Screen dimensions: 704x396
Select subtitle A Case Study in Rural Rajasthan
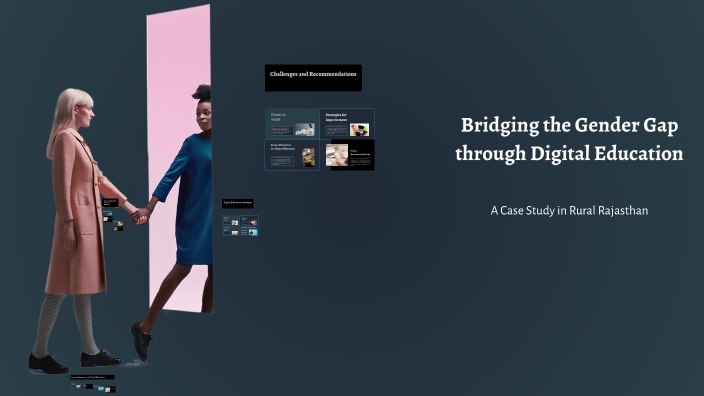(x=569, y=211)
